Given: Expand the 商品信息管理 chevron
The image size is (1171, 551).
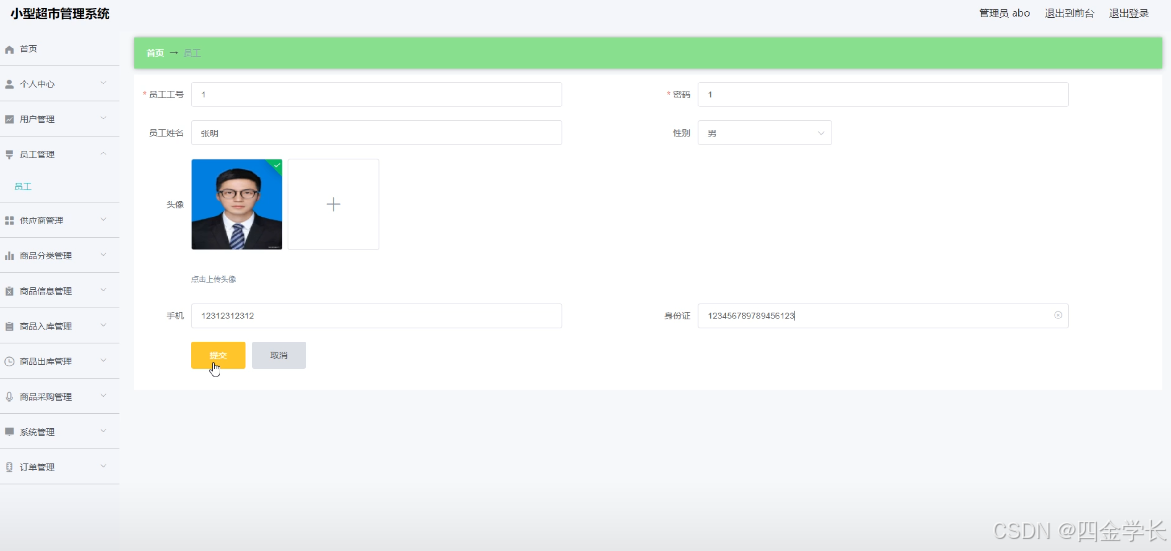Looking at the screenshot, I should [104, 290].
